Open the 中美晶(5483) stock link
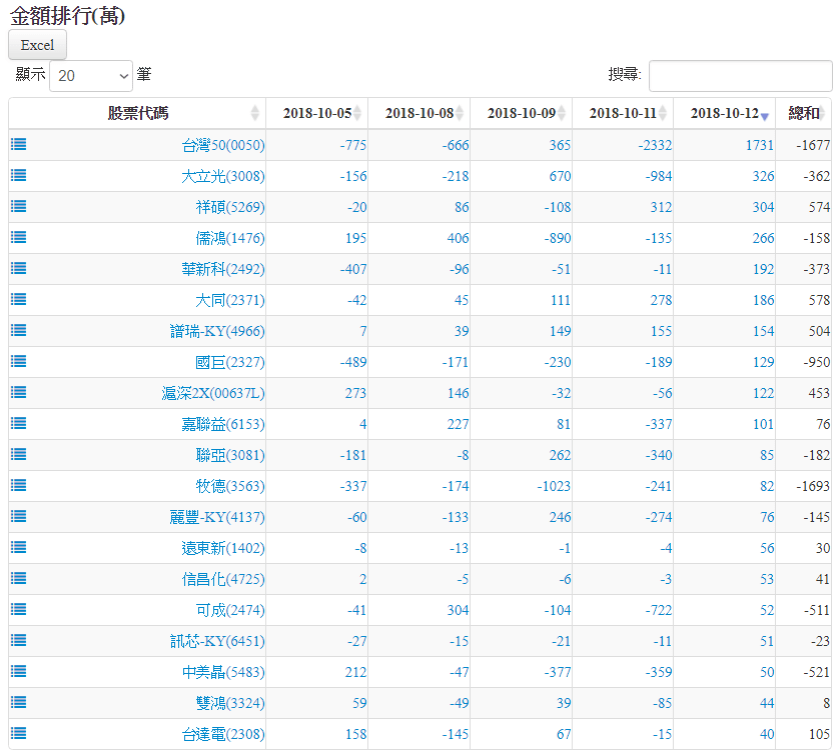The height and width of the screenshot is (755, 840). point(224,672)
